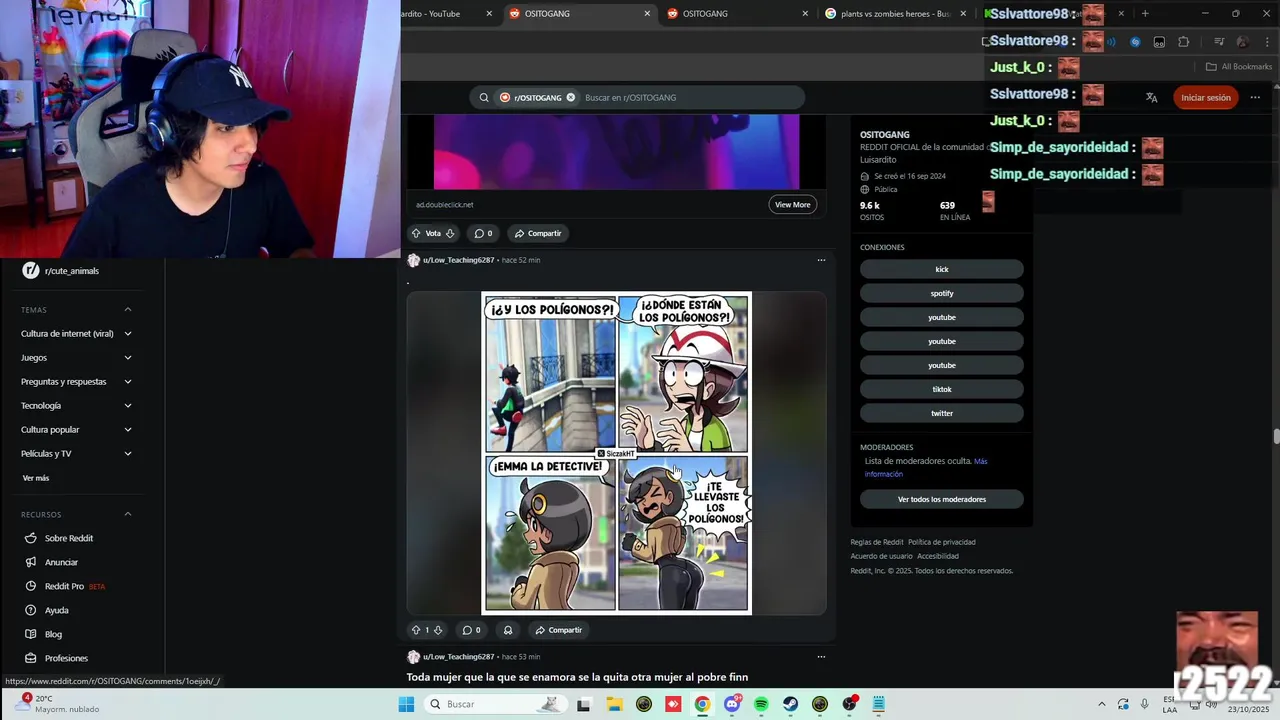Viewport: 1280px width, 720px height.
Task: Open Reglas de Reddit link
Action: [877, 542]
